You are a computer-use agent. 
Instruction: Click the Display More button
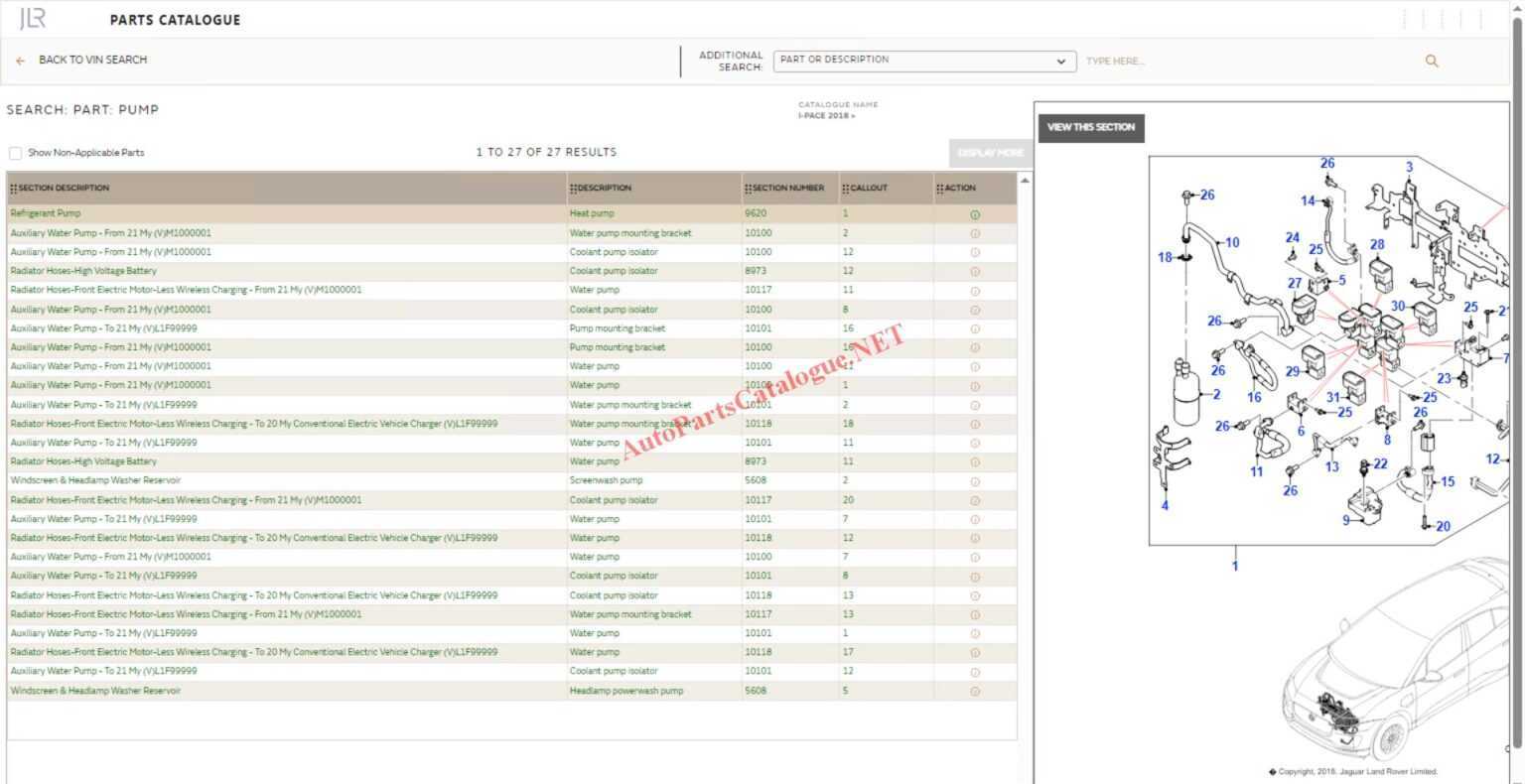pyautogui.click(x=989, y=153)
